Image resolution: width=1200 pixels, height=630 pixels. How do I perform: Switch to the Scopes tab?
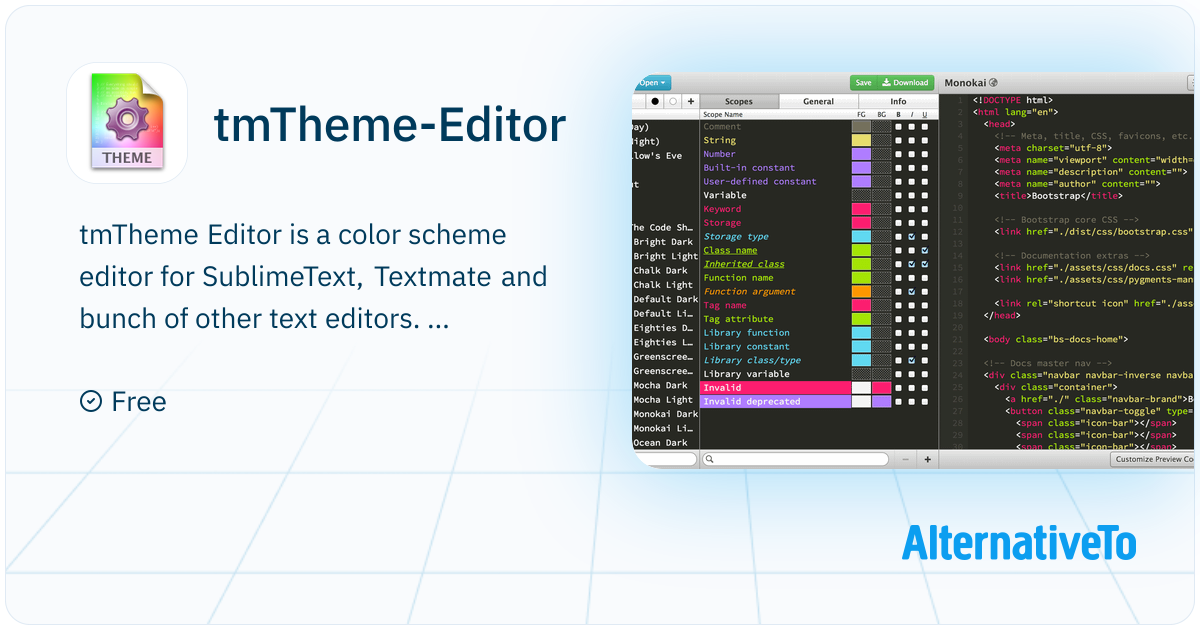tap(739, 101)
